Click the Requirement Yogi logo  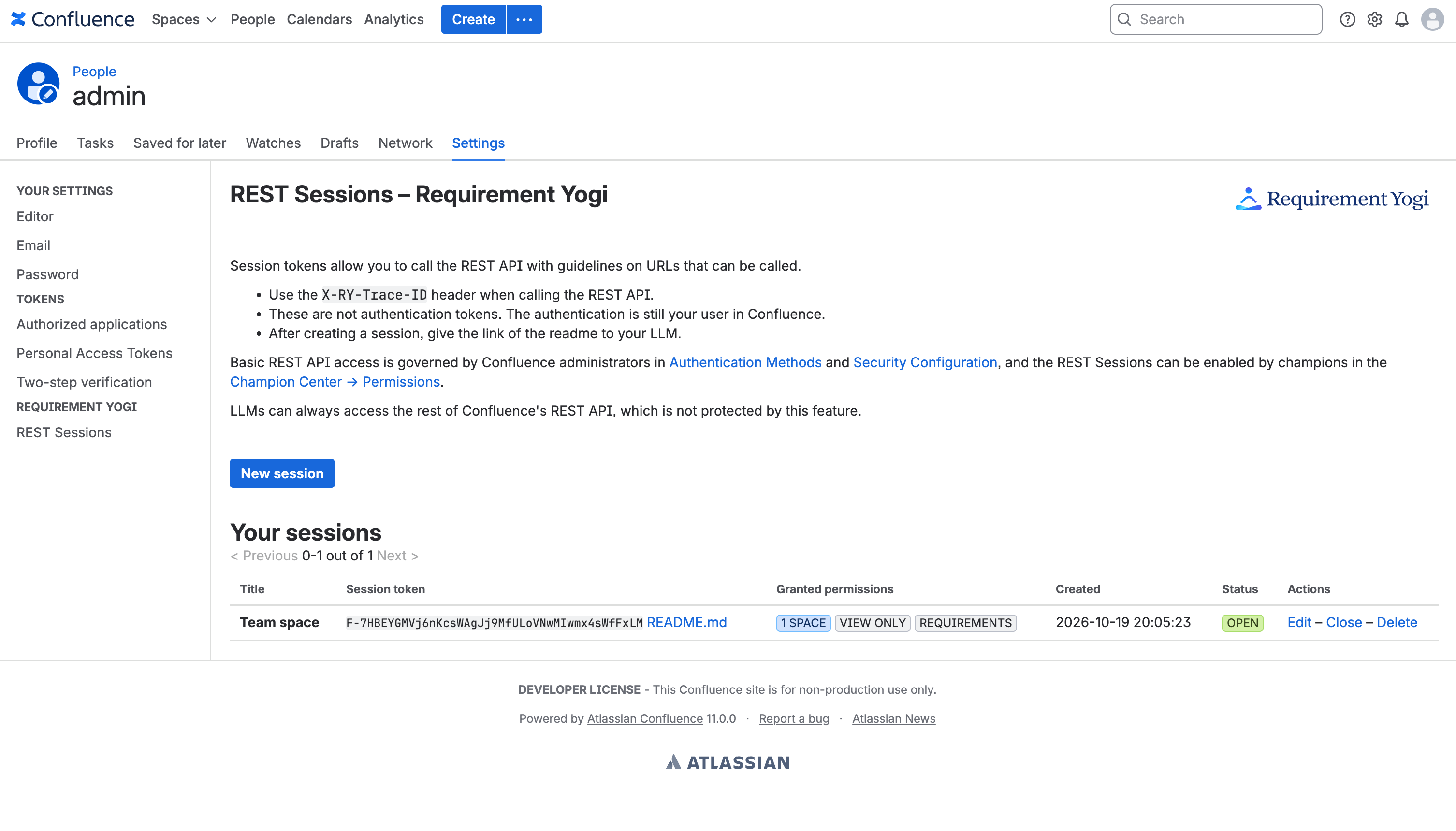[x=1332, y=199]
